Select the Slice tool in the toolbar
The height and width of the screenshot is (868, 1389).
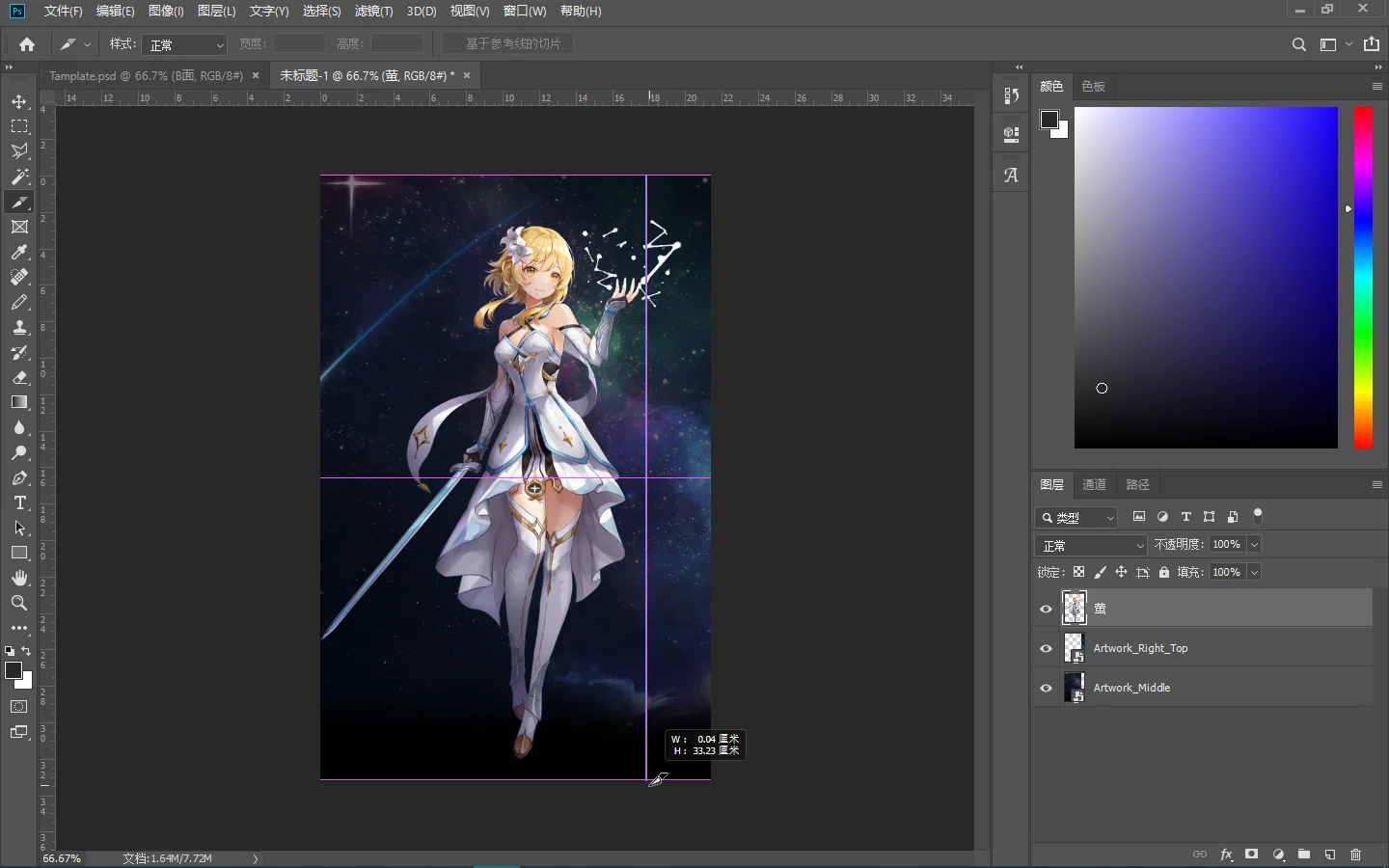[x=19, y=202]
